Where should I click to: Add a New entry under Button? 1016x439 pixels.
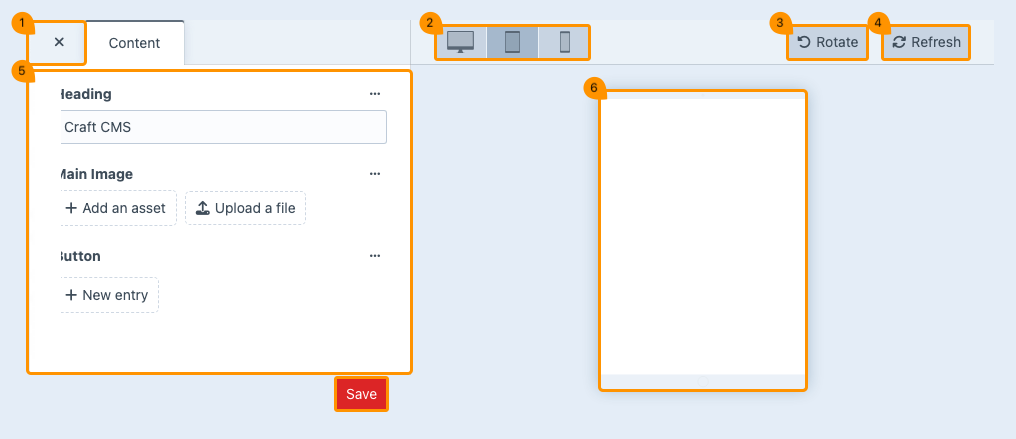click(108, 295)
